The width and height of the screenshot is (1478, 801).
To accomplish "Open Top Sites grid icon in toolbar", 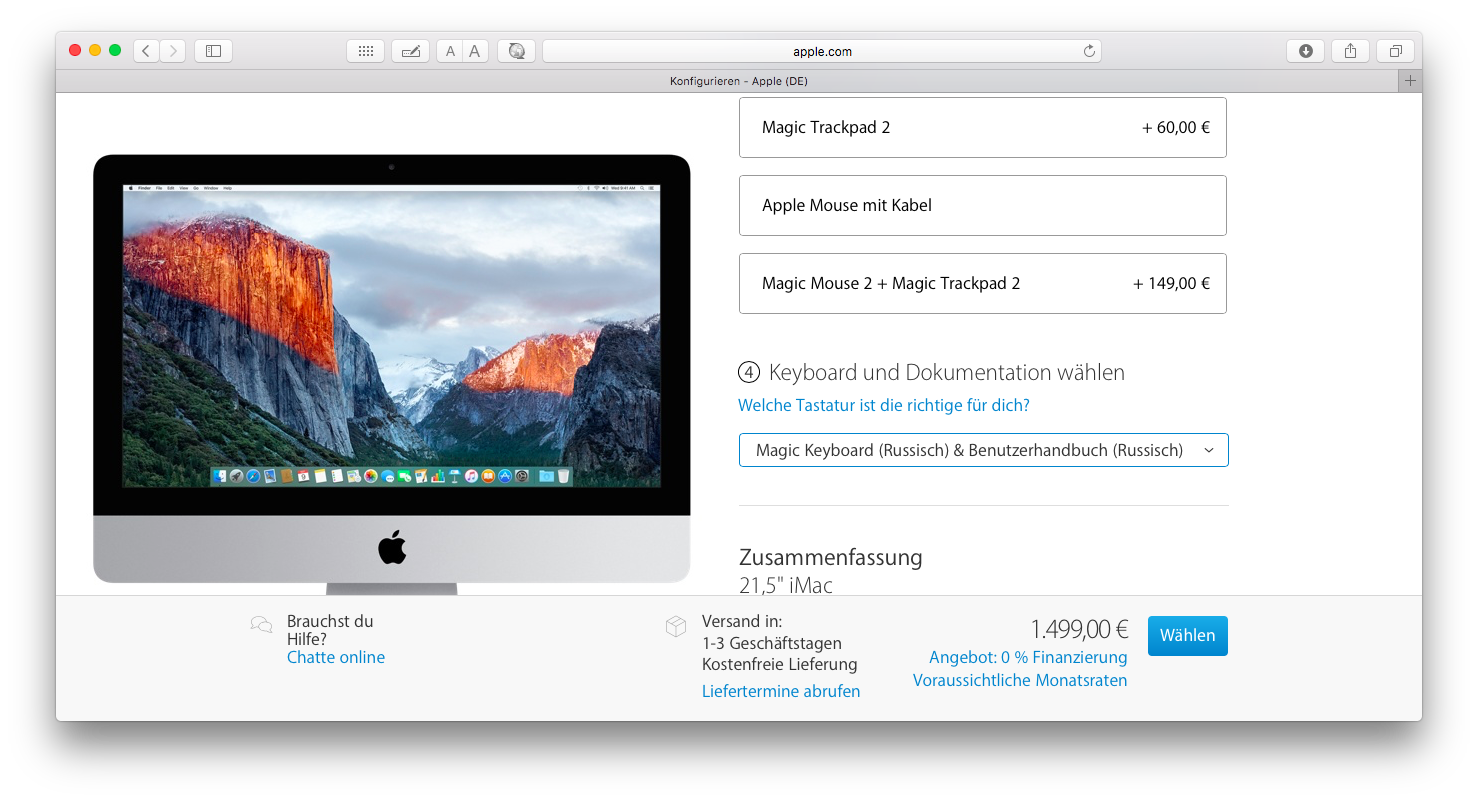I will point(365,51).
